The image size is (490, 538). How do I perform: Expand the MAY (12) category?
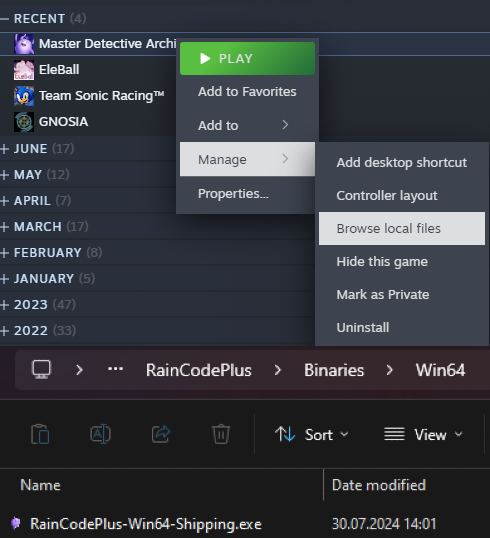point(4,175)
